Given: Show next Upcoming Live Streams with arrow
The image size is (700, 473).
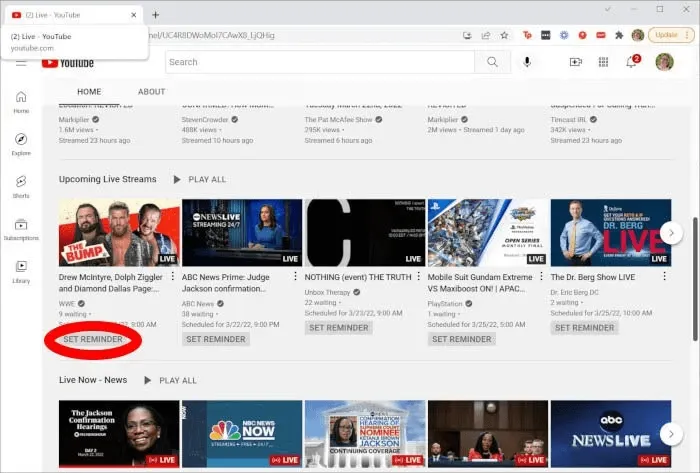Looking at the screenshot, I should 671,233.
